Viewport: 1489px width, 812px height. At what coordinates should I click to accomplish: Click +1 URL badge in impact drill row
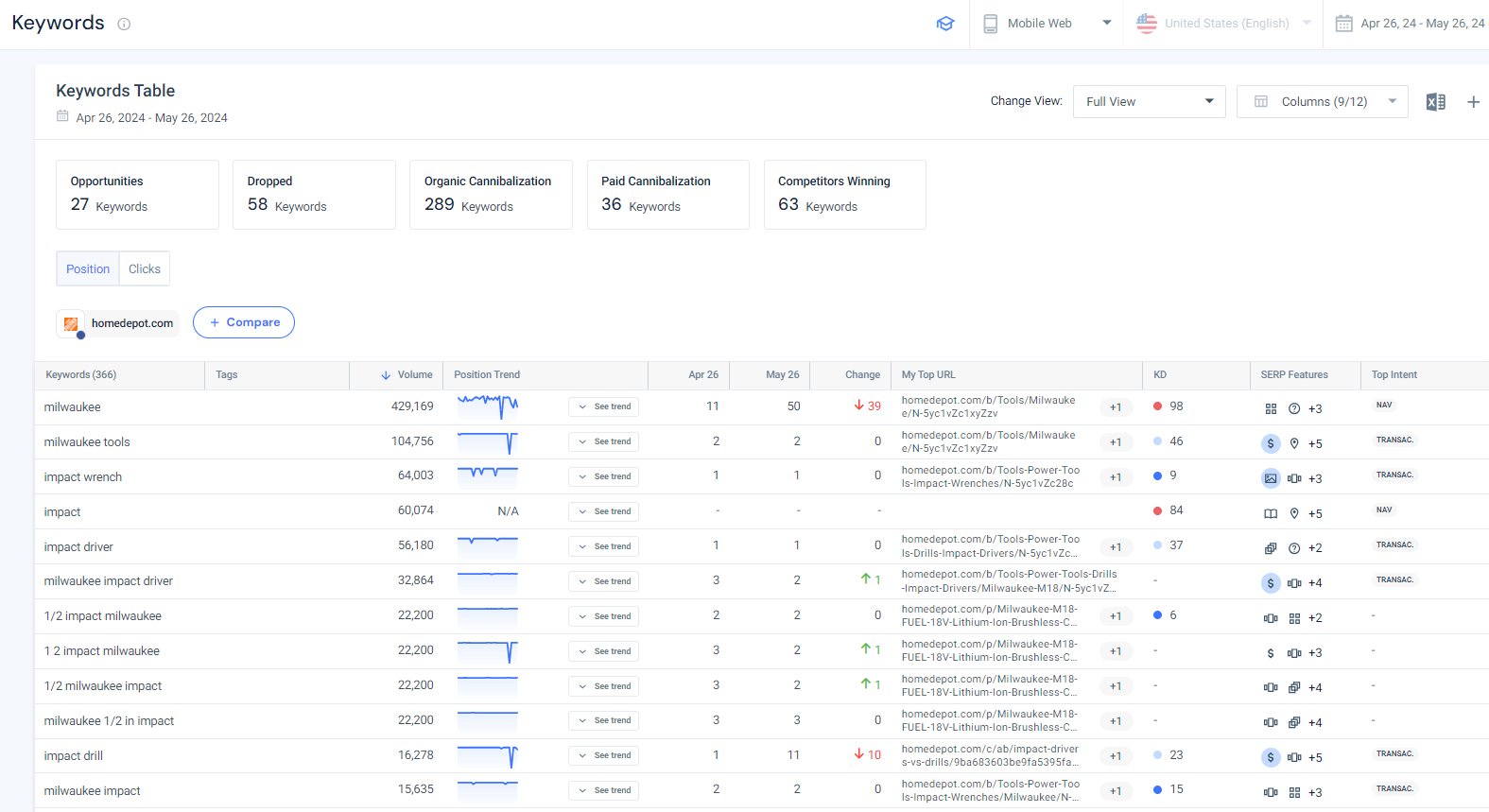pos(1116,756)
